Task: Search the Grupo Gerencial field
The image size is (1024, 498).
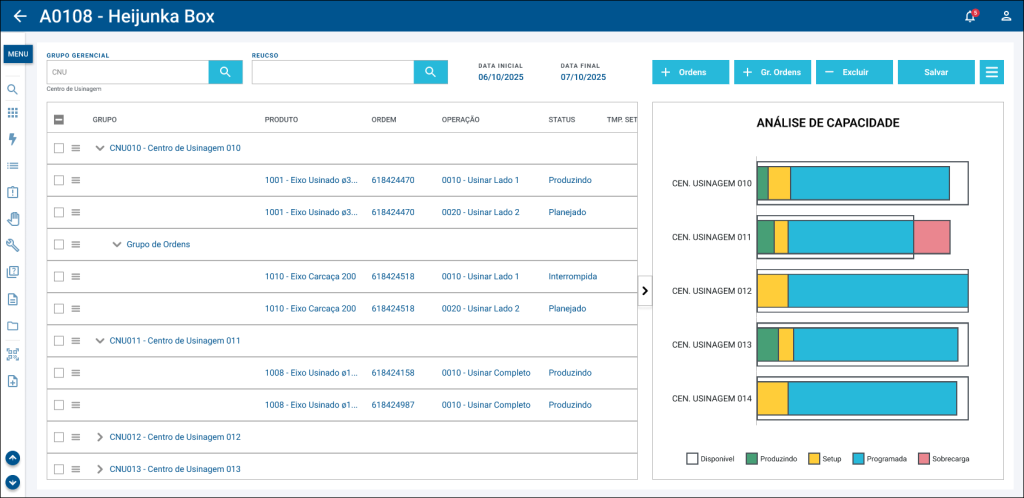Action: 225,72
